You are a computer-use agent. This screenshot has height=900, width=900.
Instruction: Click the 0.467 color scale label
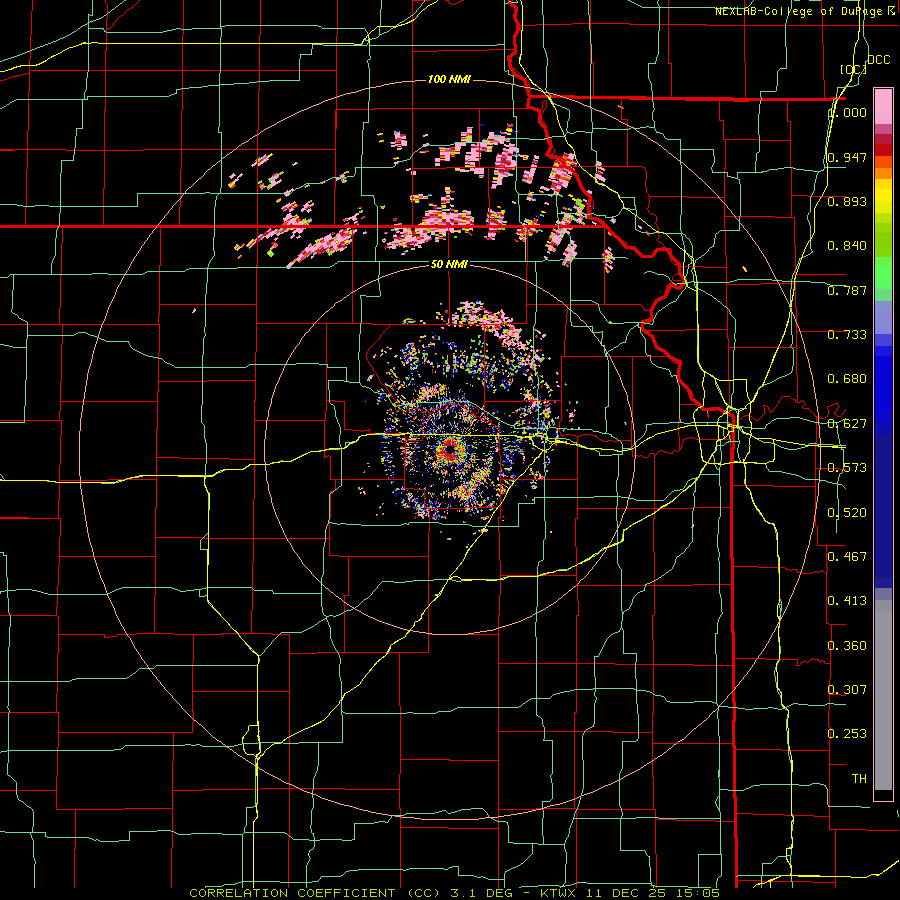tap(847, 557)
